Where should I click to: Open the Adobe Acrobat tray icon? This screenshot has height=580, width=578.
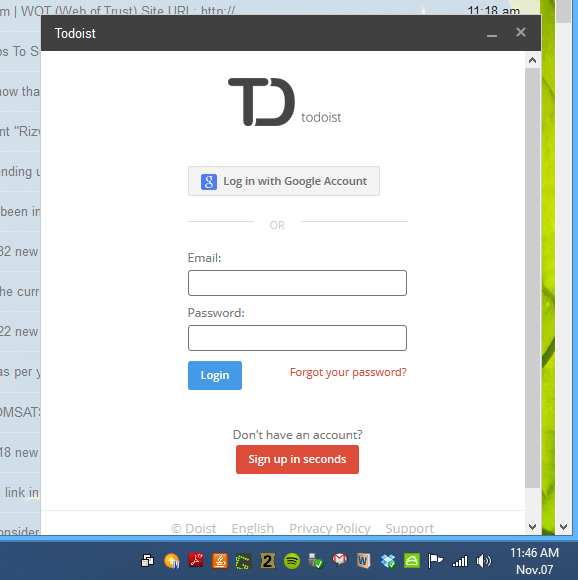click(196, 560)
